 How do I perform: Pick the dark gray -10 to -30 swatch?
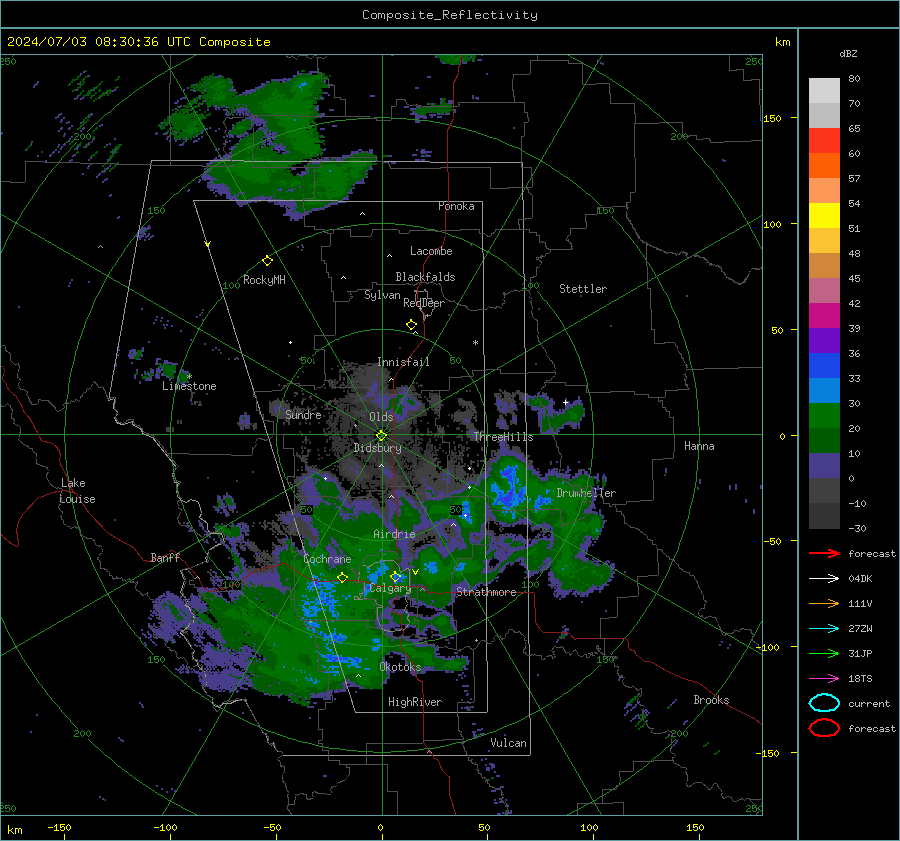tap(824, 516)
